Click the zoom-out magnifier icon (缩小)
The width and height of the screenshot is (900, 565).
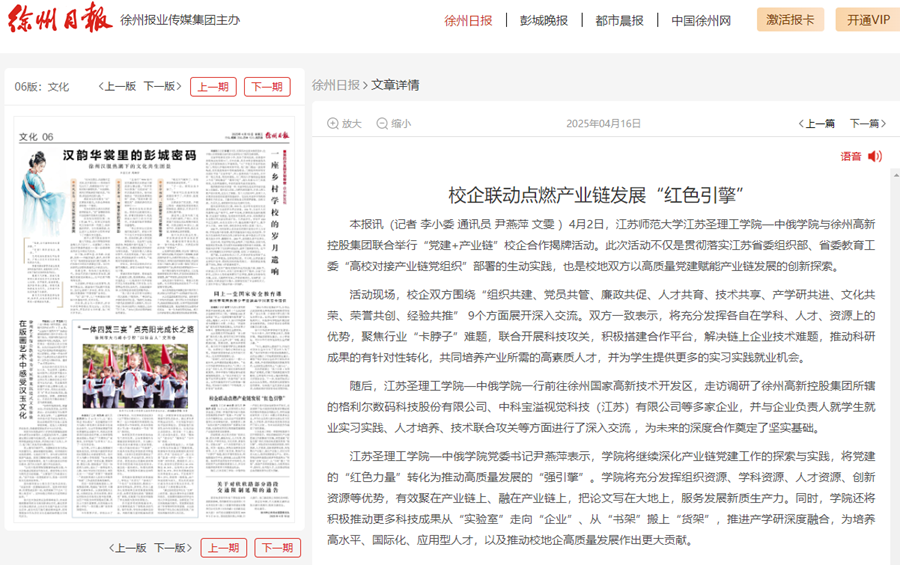point(382,124)
